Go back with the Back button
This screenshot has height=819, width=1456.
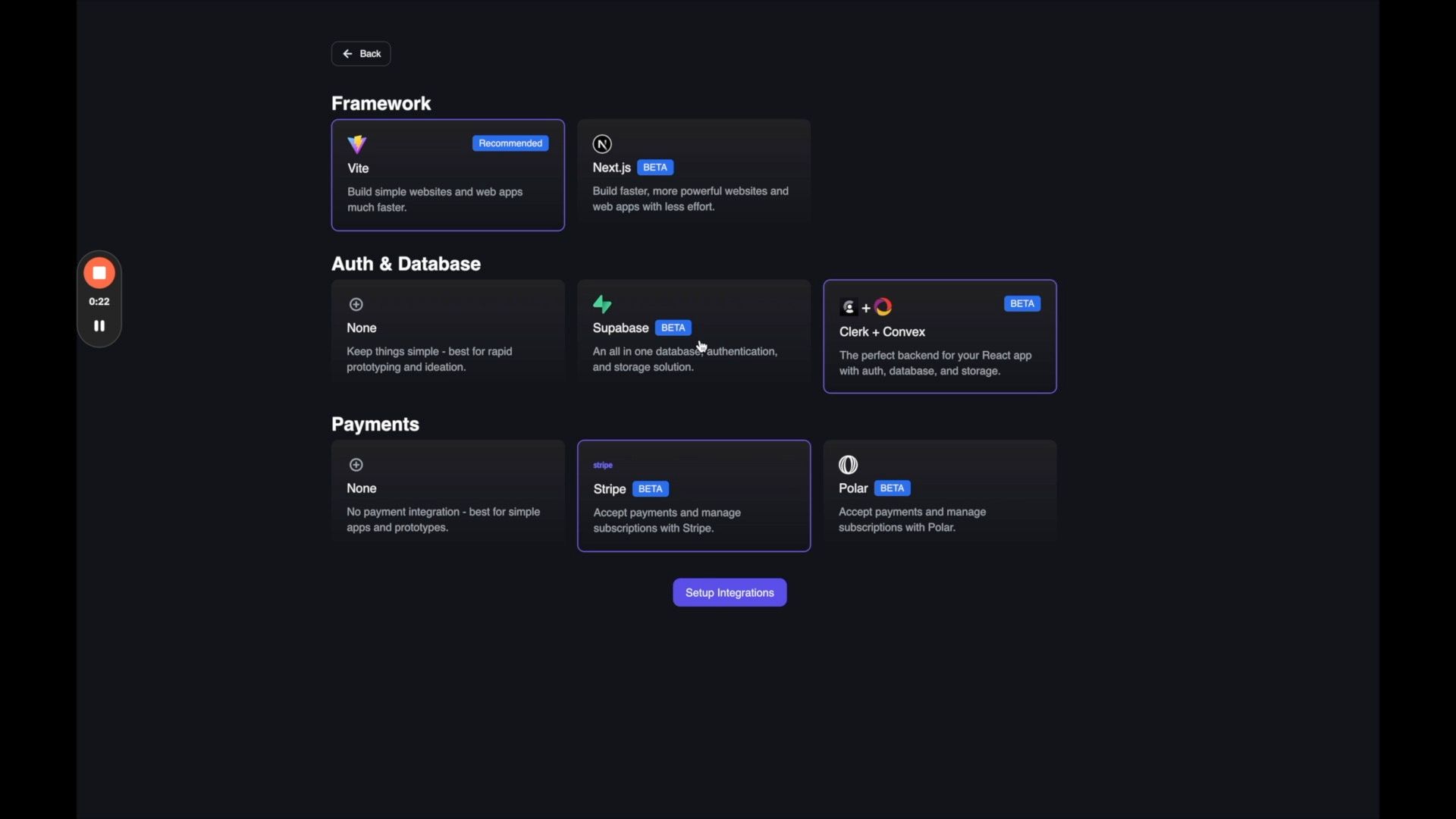361,54
